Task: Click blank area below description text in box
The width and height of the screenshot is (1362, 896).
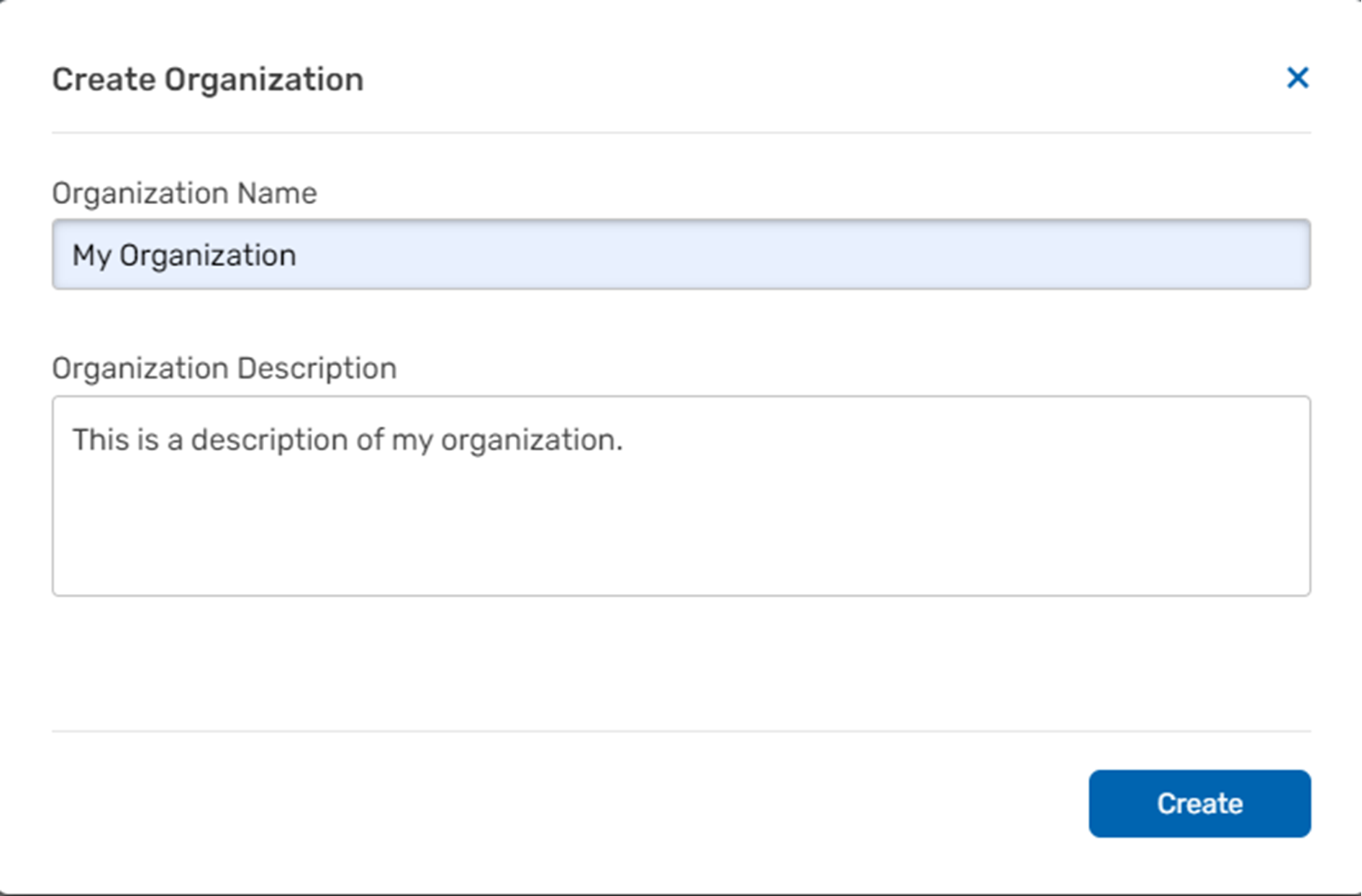Action: click(680, 532)
